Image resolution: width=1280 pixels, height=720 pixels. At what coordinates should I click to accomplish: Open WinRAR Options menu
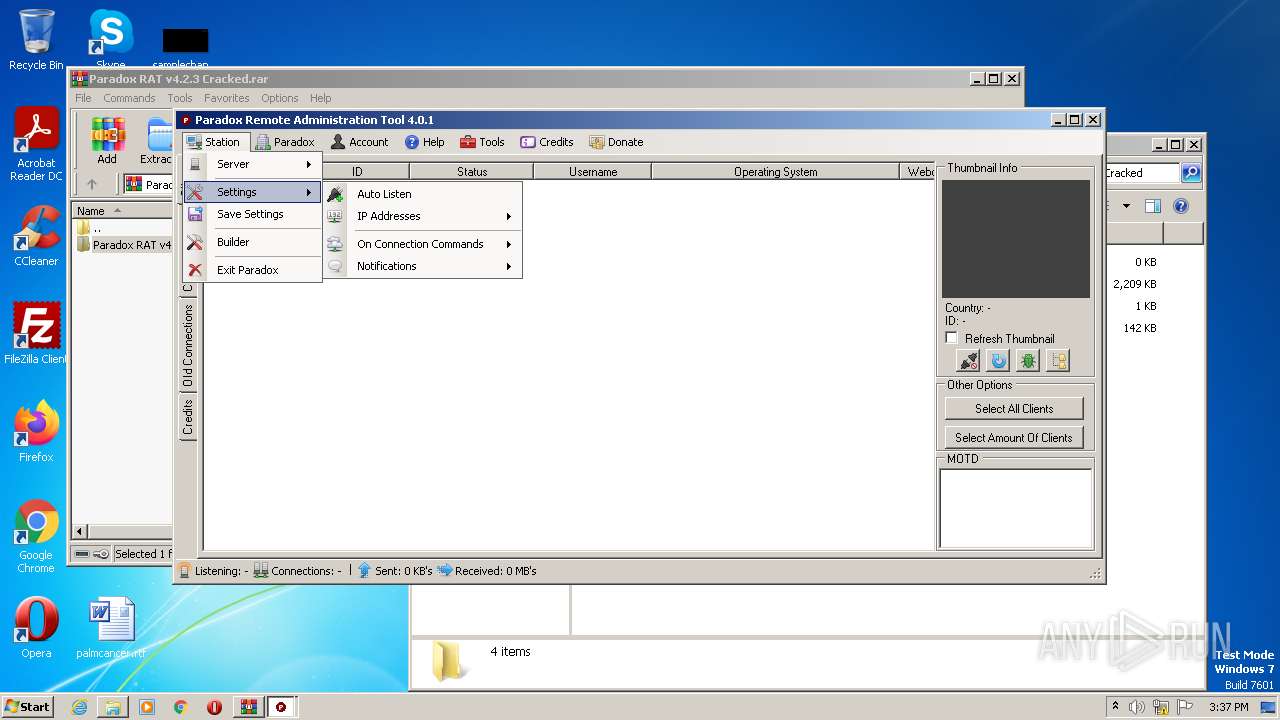click(280, 98)
